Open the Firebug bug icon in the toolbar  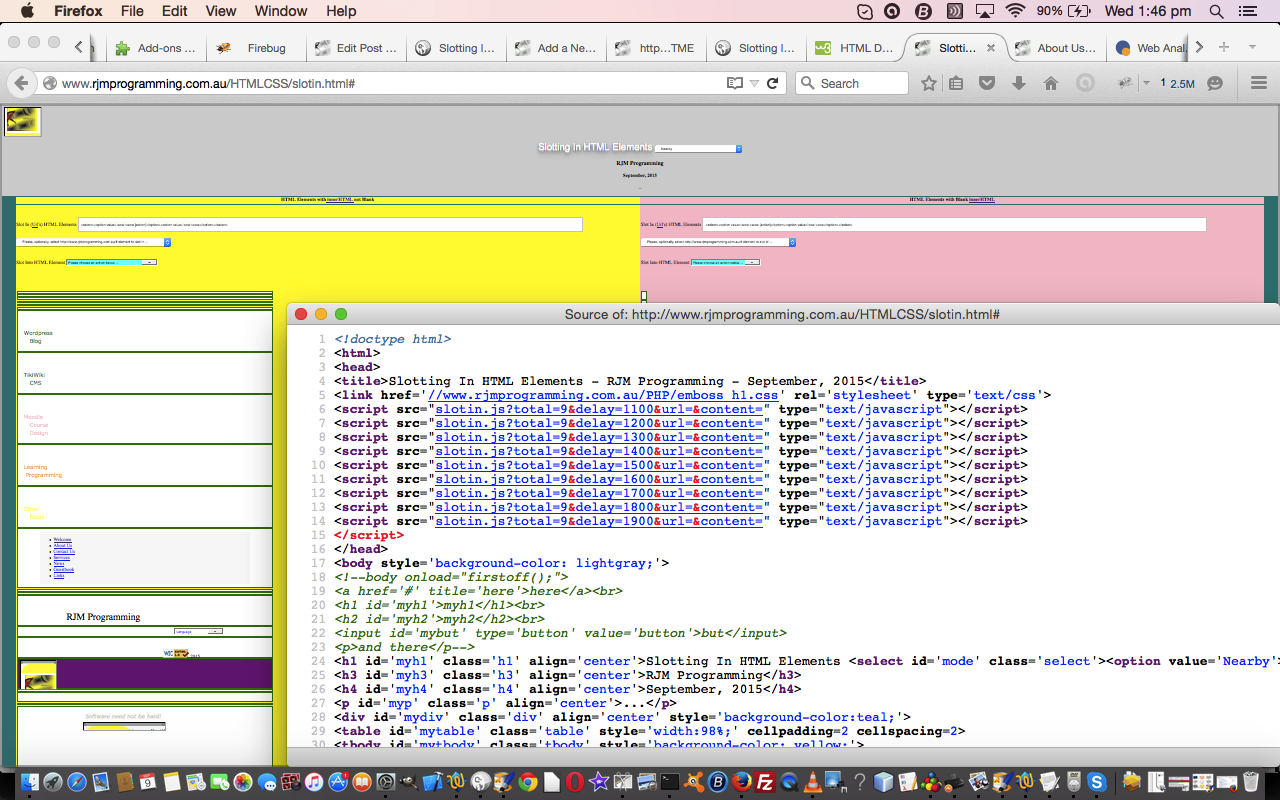[1125, 84]
